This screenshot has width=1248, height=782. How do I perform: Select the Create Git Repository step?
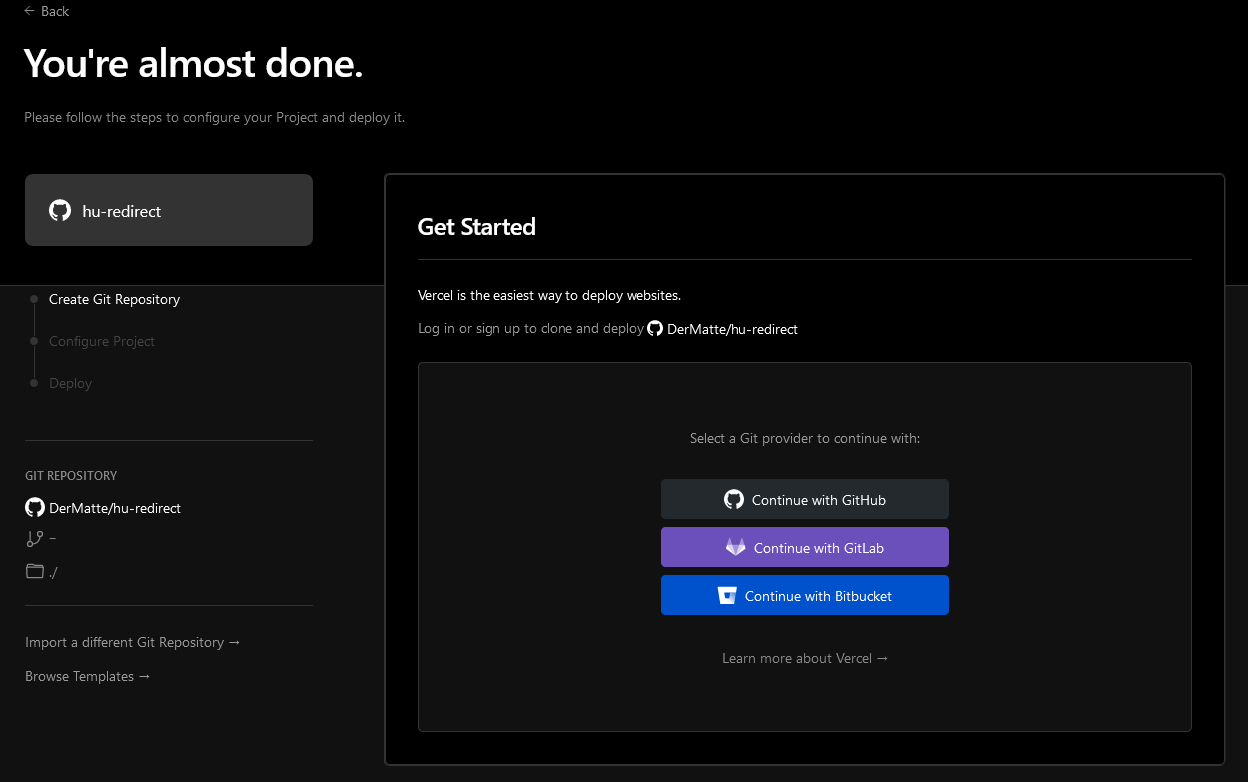coord(114,299)
